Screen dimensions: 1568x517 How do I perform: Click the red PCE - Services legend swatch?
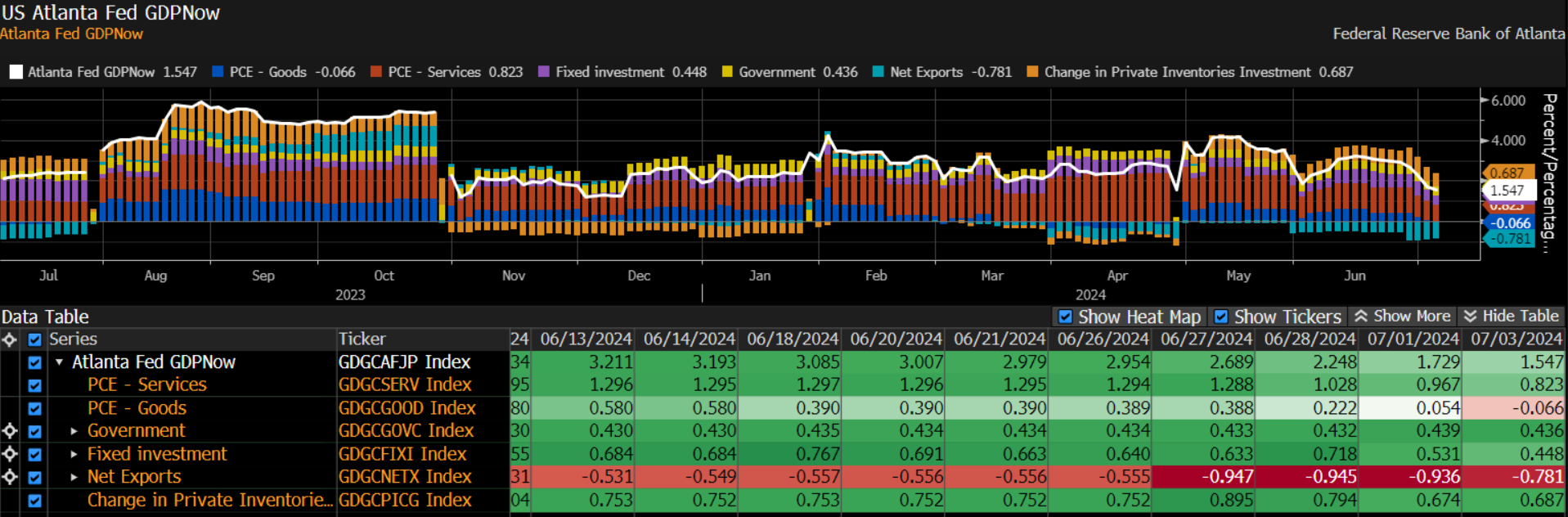pos(376,72)
